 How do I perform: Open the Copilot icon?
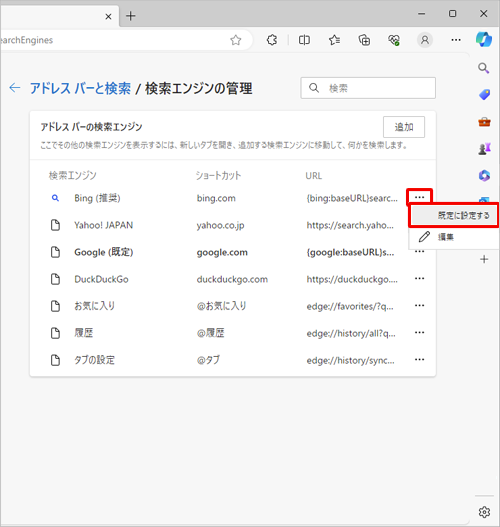[x=484, y=40]
